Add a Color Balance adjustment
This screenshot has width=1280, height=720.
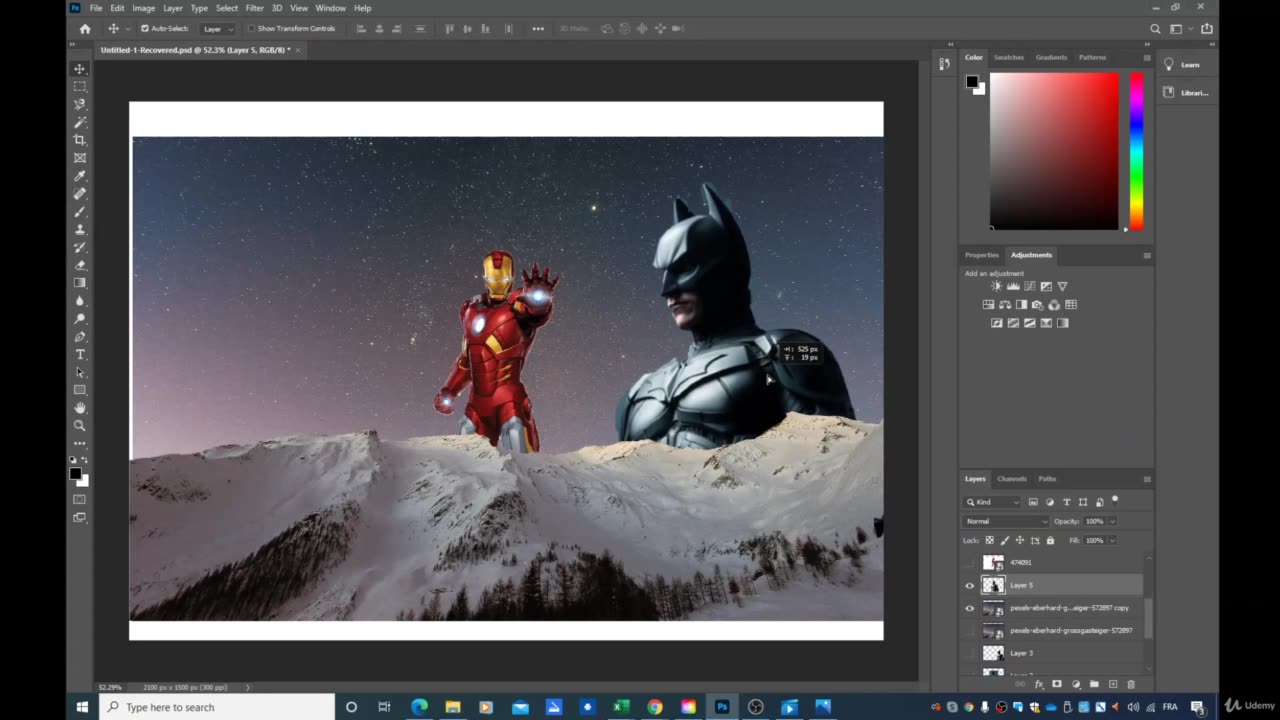tap(1005, 305)
